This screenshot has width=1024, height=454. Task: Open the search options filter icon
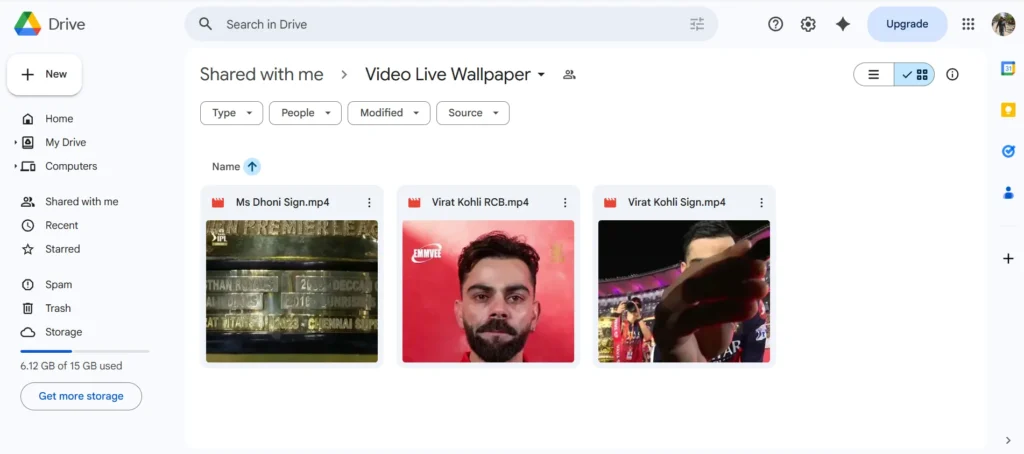697,24
